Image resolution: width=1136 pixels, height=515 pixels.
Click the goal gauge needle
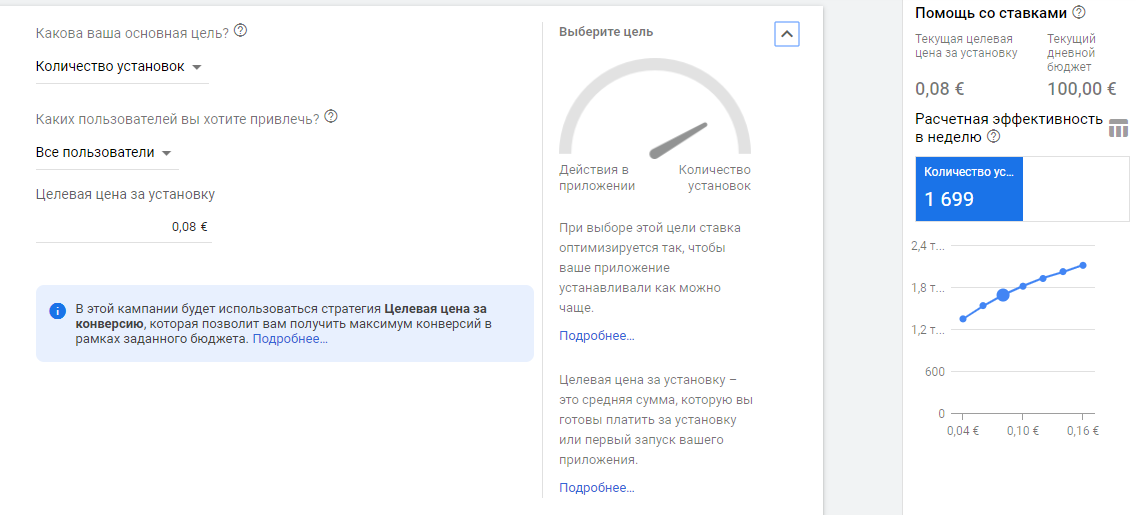pos(678,140)
